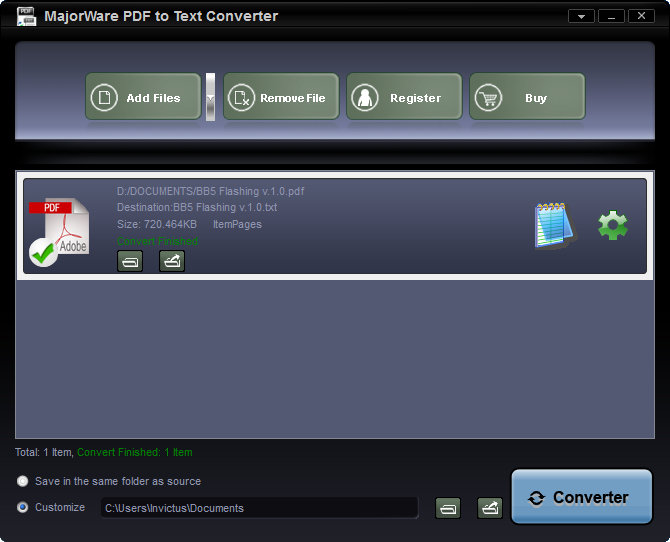Click the Buy toolbar item

coord(527,97)
